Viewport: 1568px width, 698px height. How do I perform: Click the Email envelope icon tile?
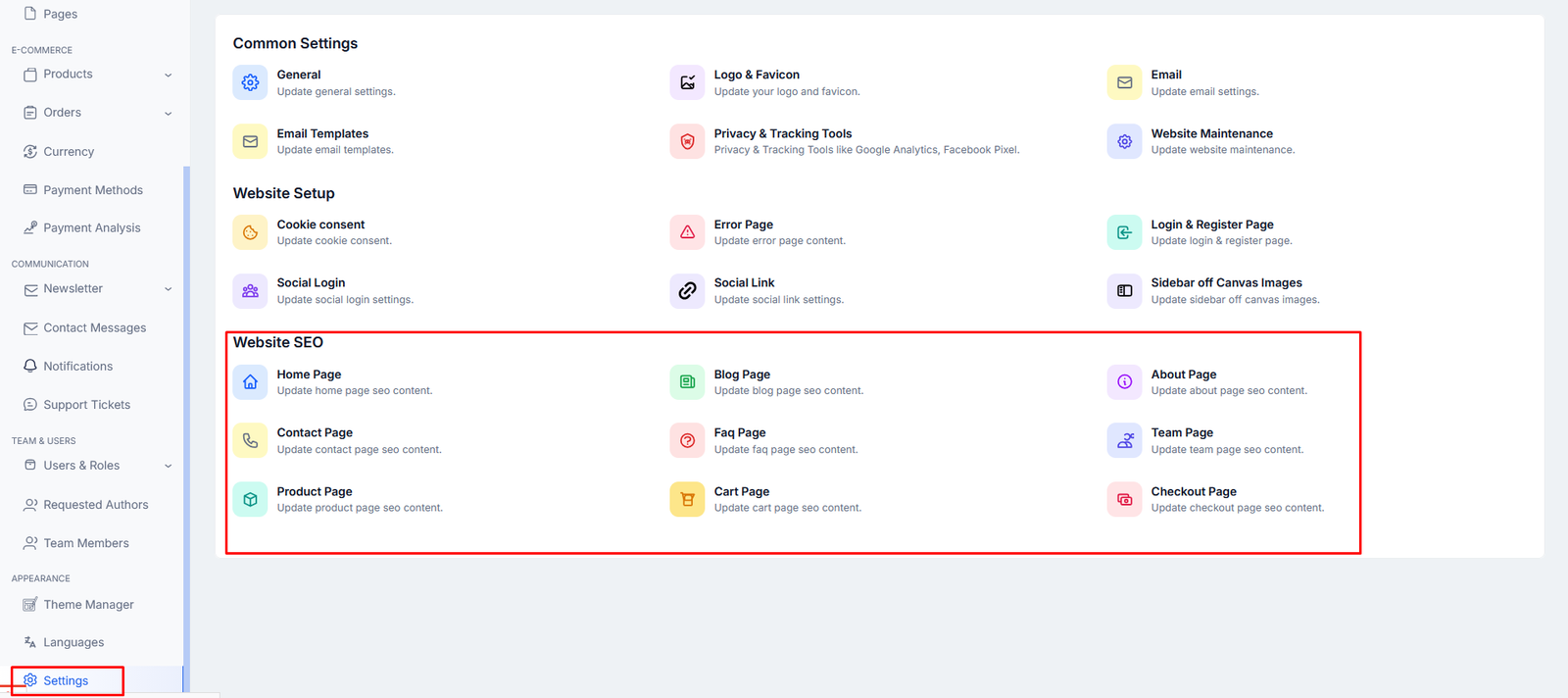1124,82
